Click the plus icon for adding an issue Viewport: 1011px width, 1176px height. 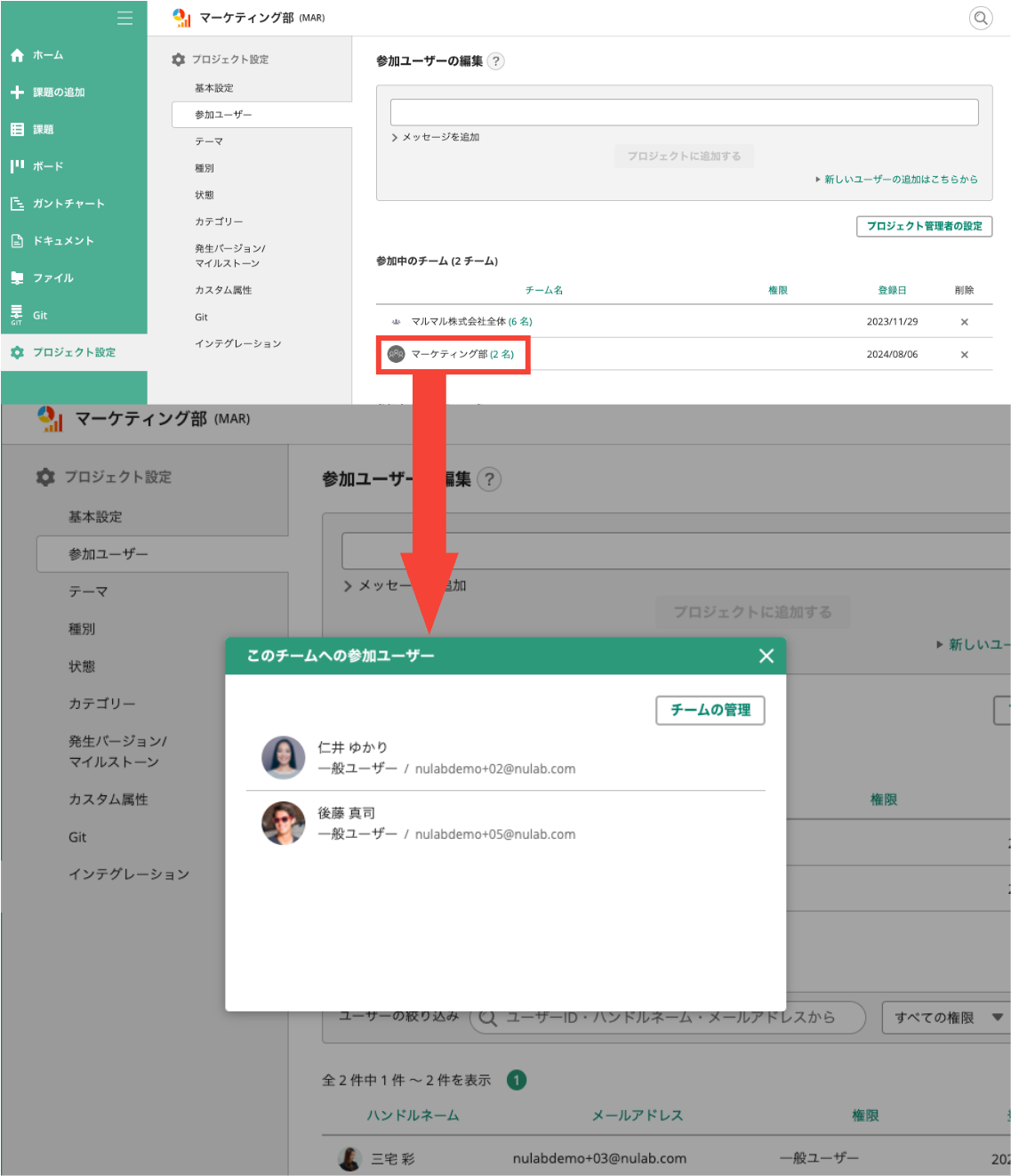(17, 93)
